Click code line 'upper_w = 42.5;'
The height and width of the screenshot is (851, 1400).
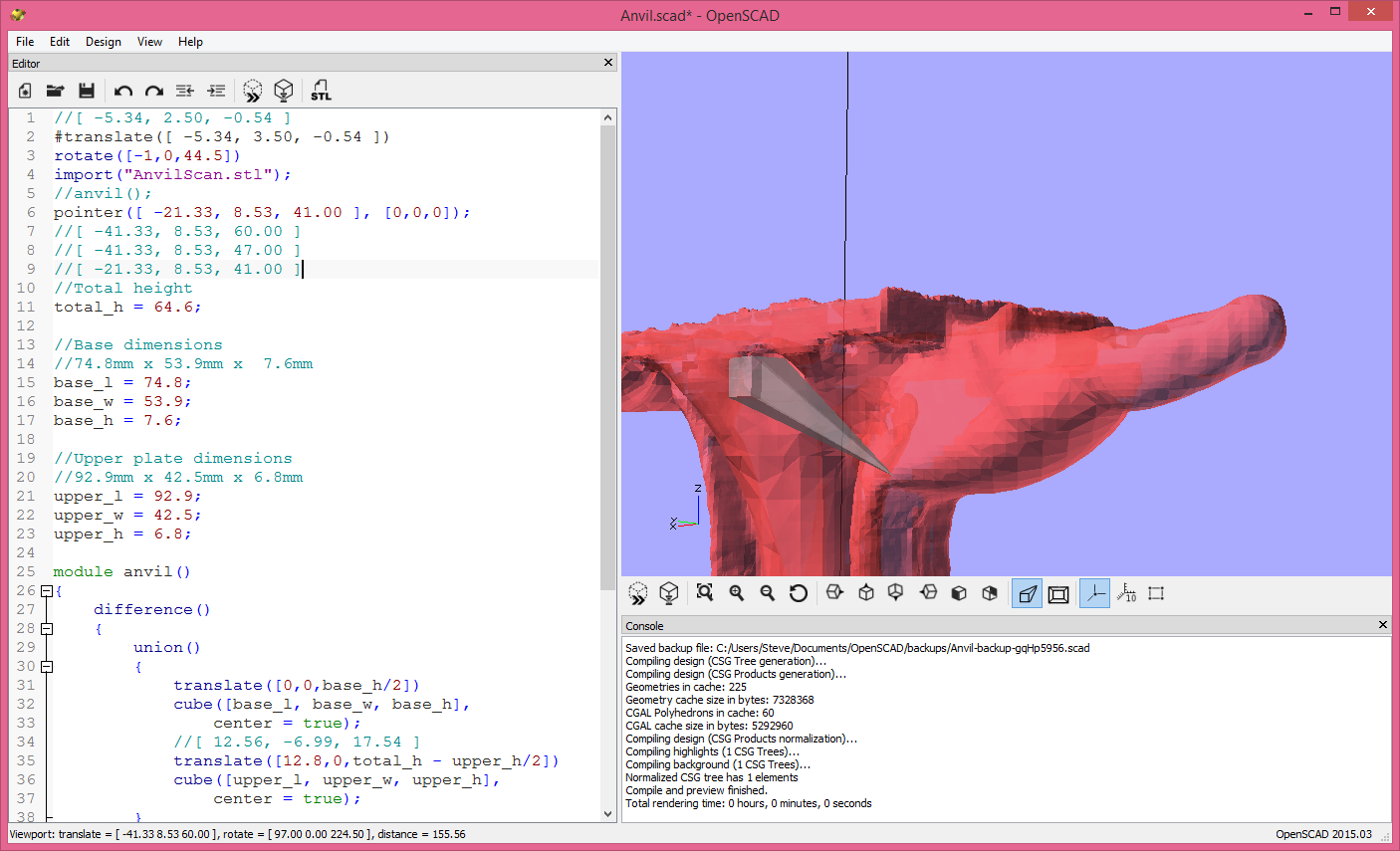point(127,515)
